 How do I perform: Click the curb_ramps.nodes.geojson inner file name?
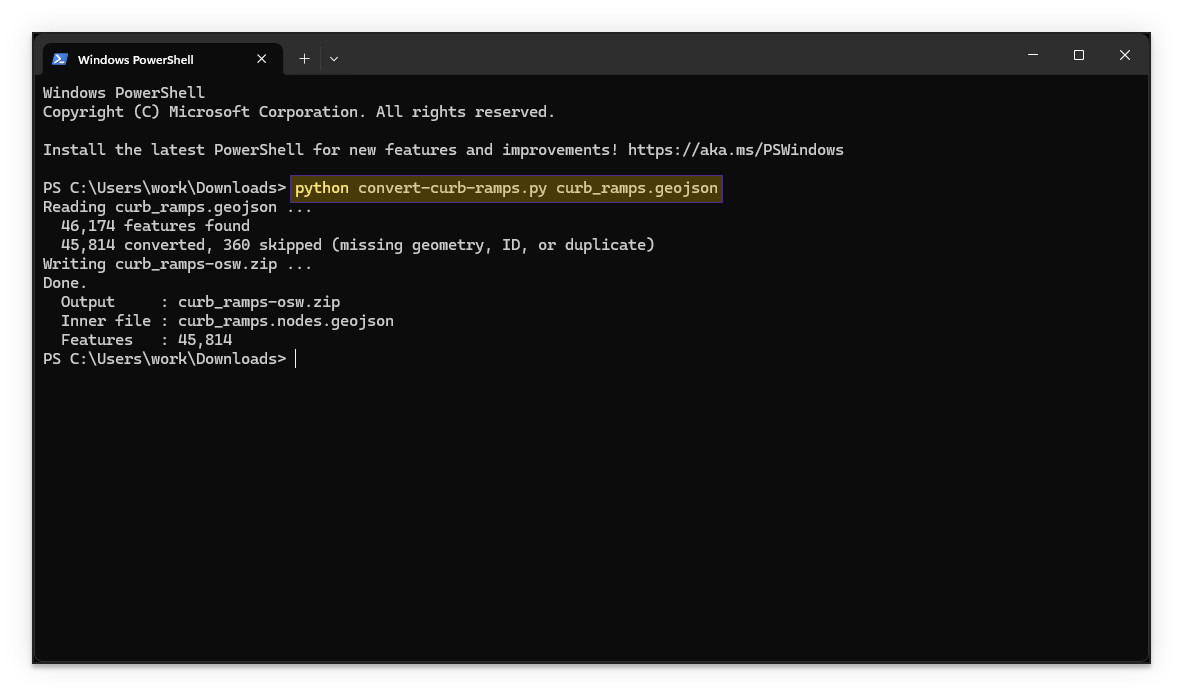(x=285, y=320)
